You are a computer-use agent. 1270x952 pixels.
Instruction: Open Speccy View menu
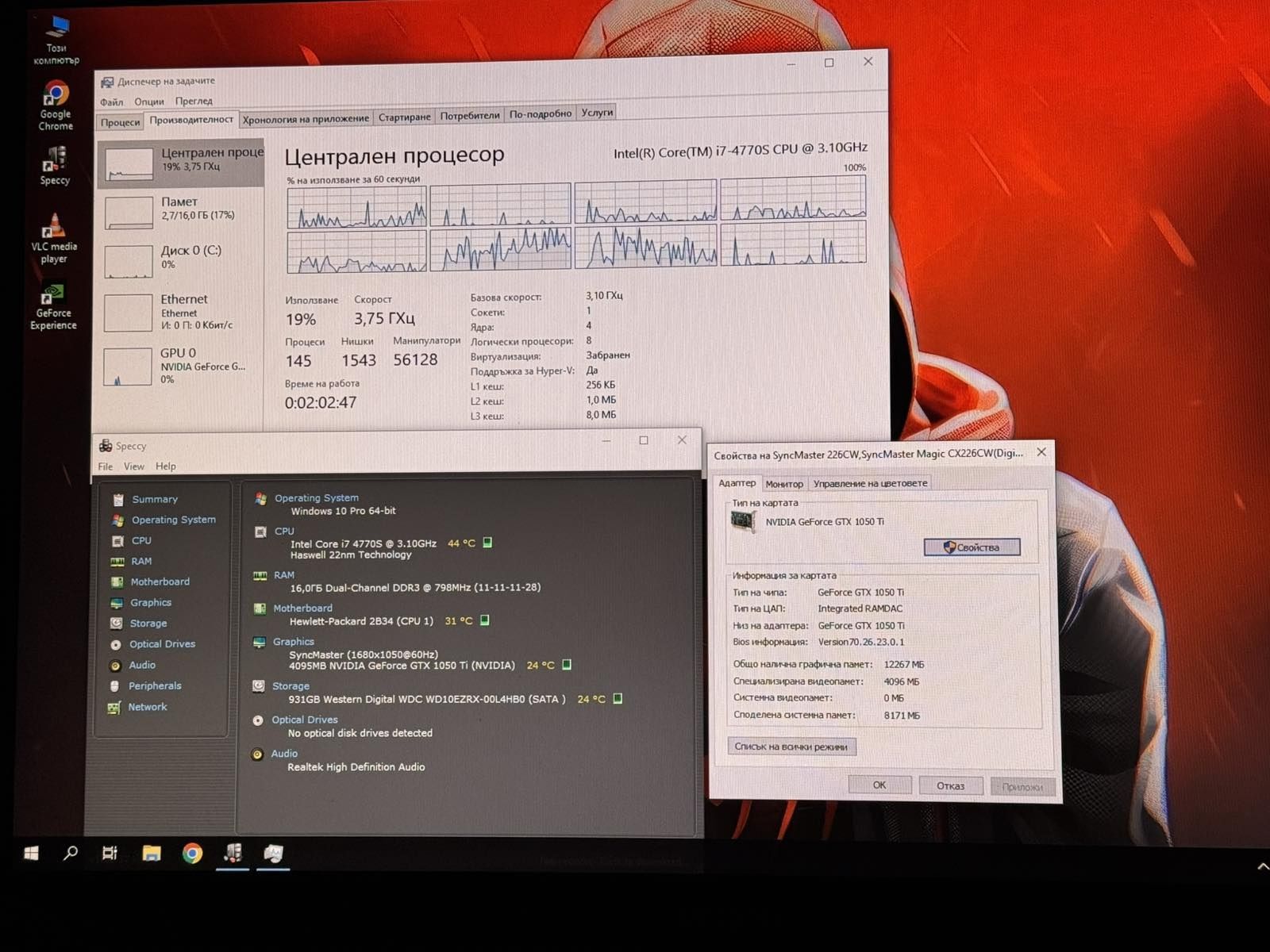tap(134, 466)
